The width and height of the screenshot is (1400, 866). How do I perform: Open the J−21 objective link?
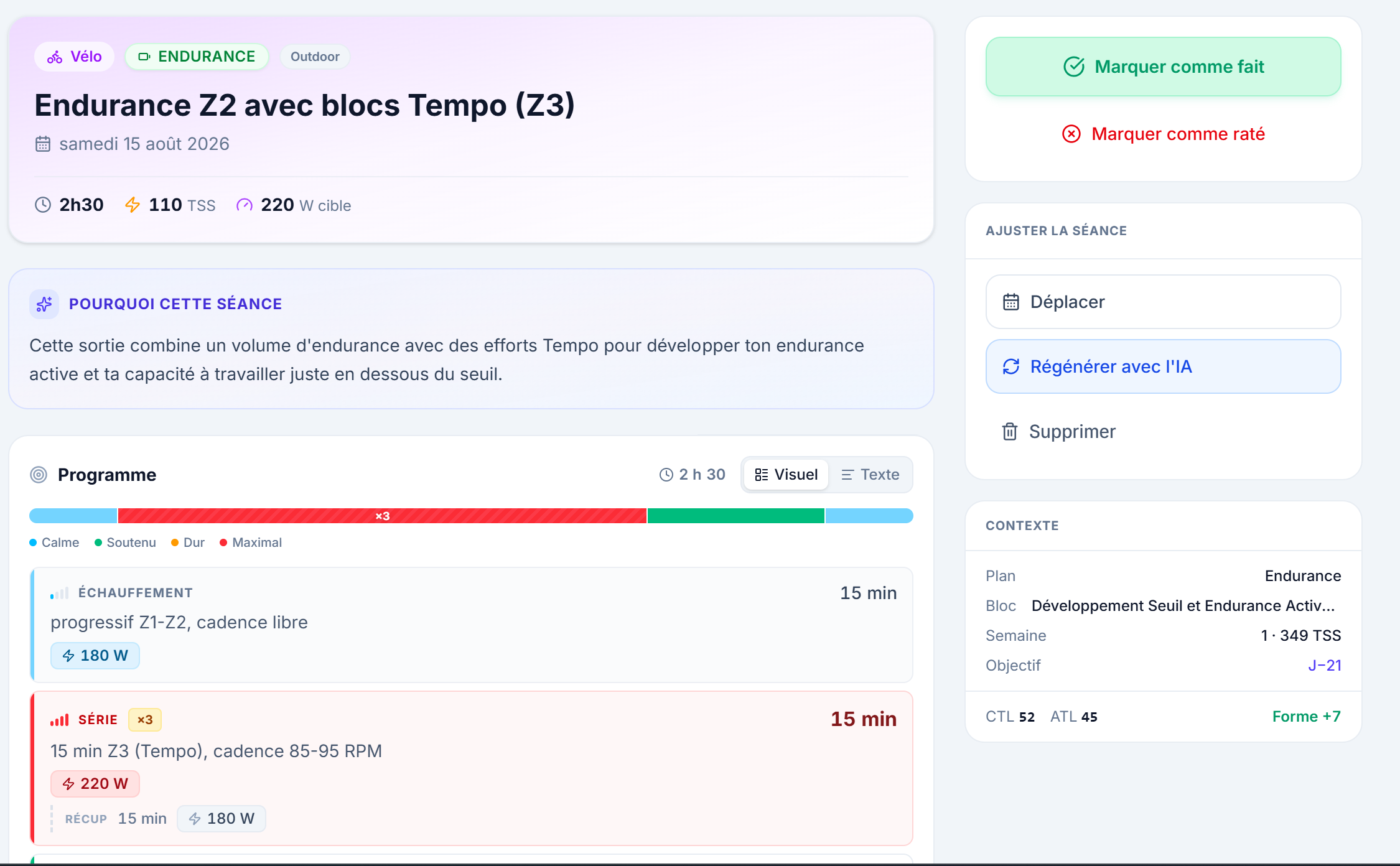click(x=1324, y=666)
